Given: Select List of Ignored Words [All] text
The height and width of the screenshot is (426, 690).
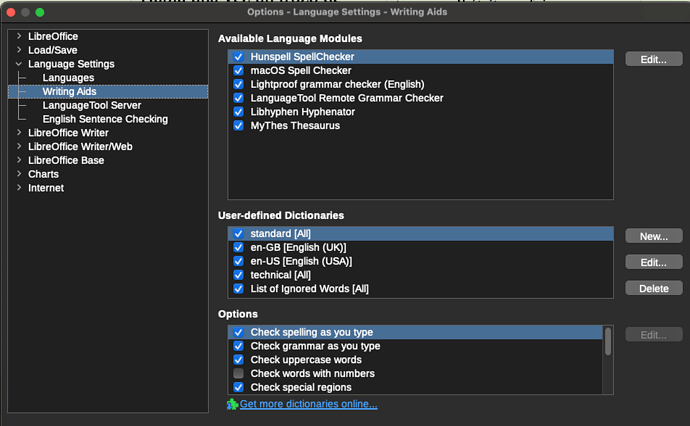Looking at the screenshot, I should 310,289.
